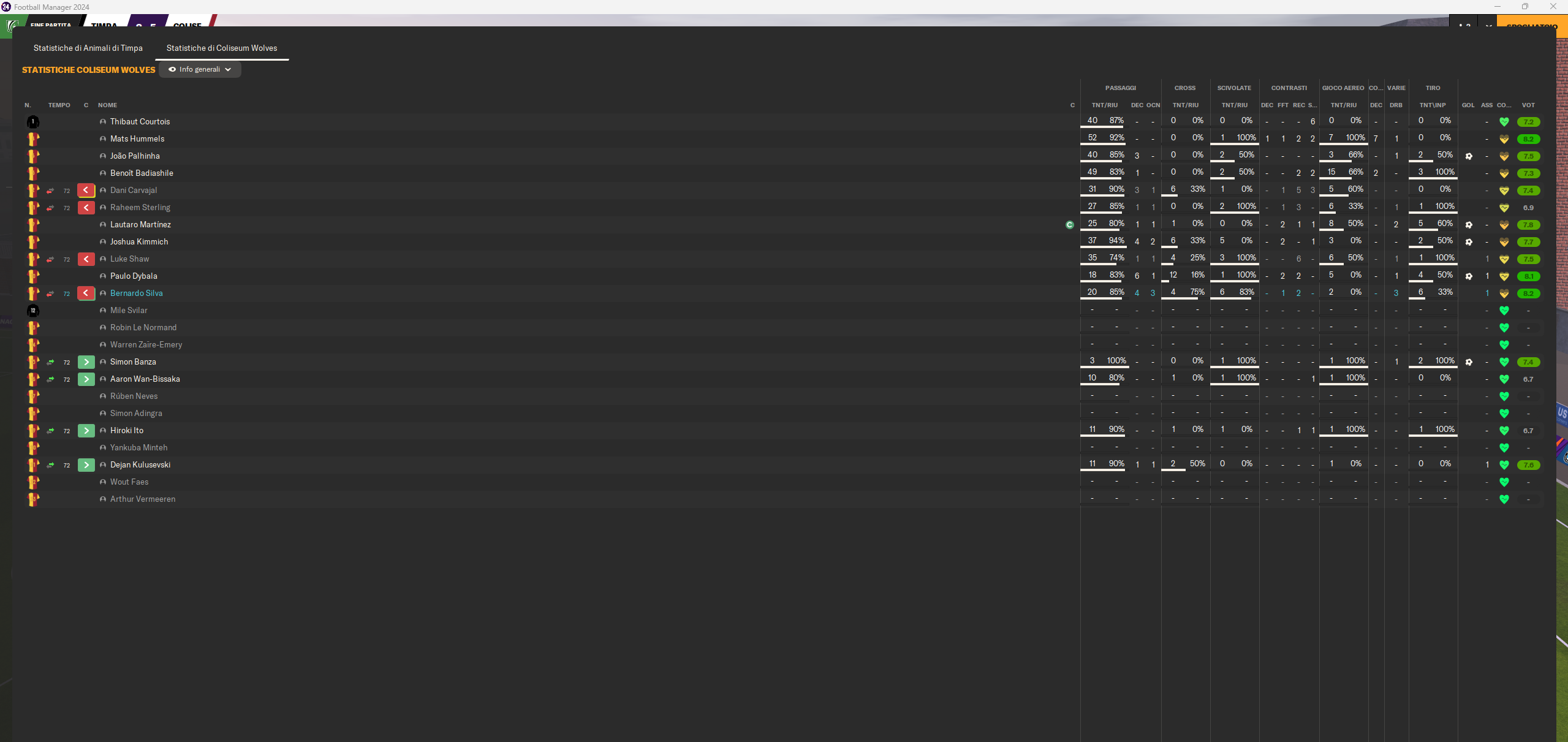Click Mats Hummels kit shirt icon
The image size is (1568, 742).
33,139
